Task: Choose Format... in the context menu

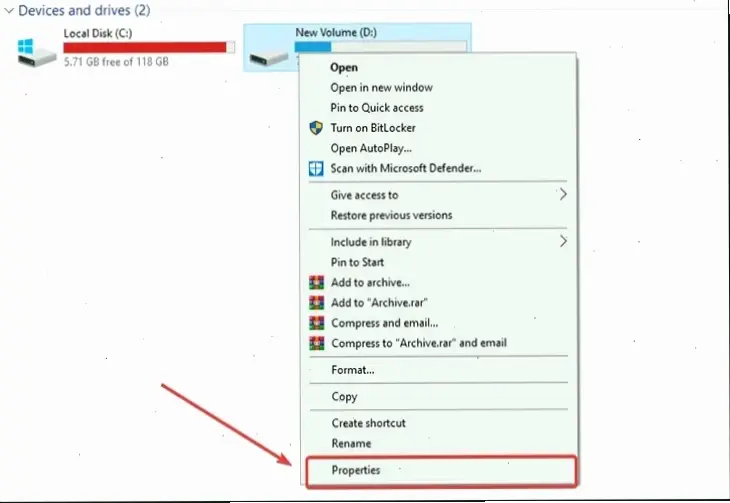Action: tap(352, 370)
